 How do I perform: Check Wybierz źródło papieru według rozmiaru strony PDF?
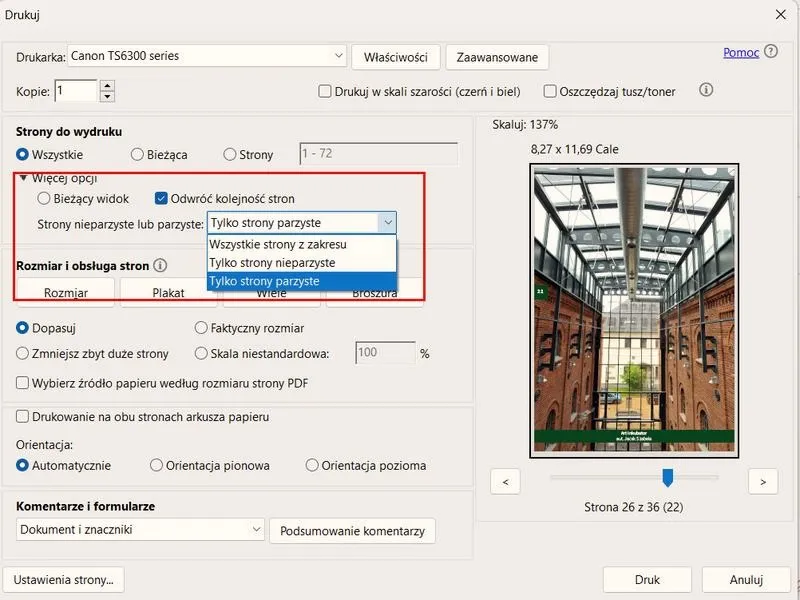click(x=22, y=383)
